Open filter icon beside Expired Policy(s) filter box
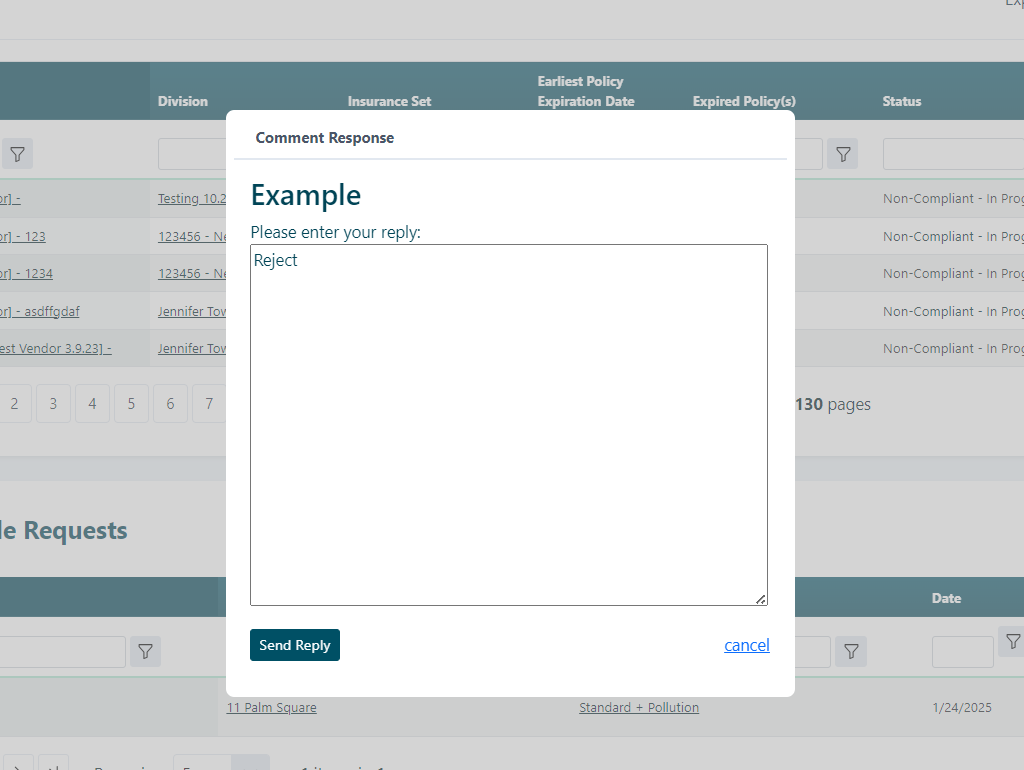 coord(843,154)
